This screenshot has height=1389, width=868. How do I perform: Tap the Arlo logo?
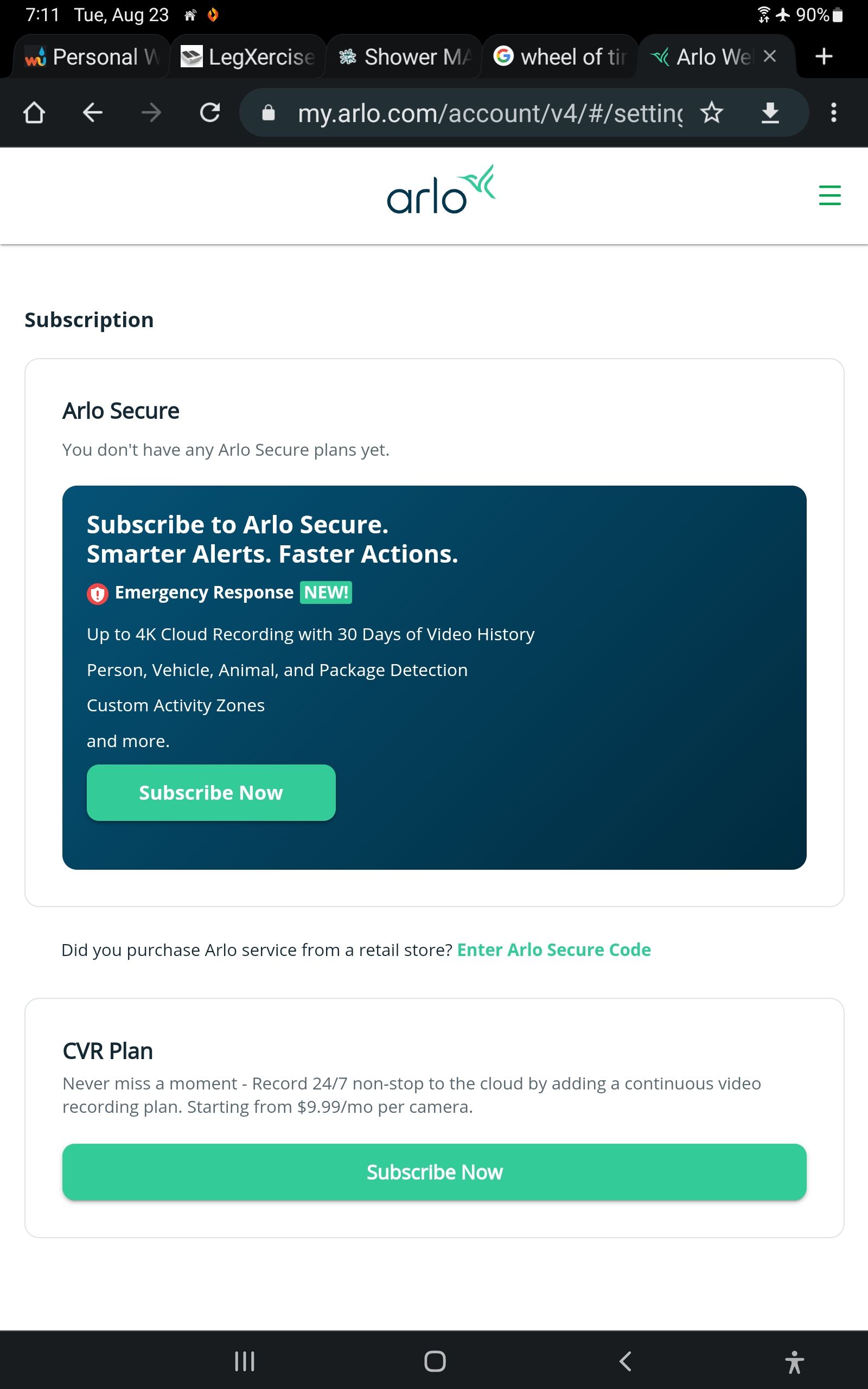point(441,189)
